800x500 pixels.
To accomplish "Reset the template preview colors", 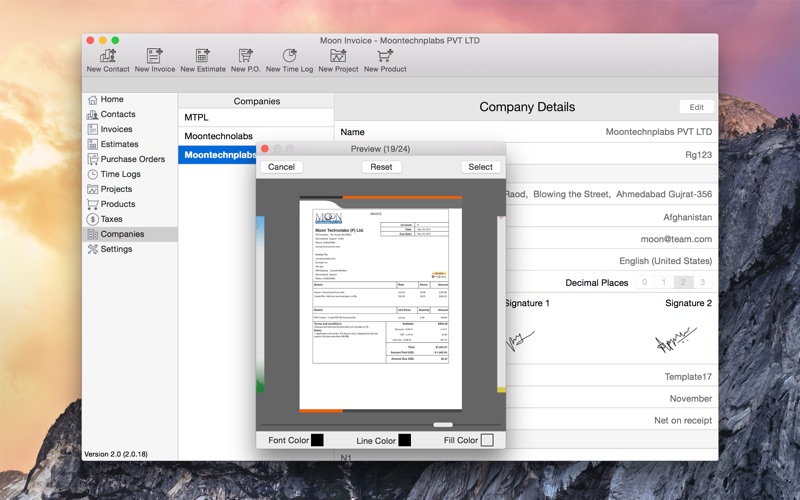I will (x=381, y=167).
